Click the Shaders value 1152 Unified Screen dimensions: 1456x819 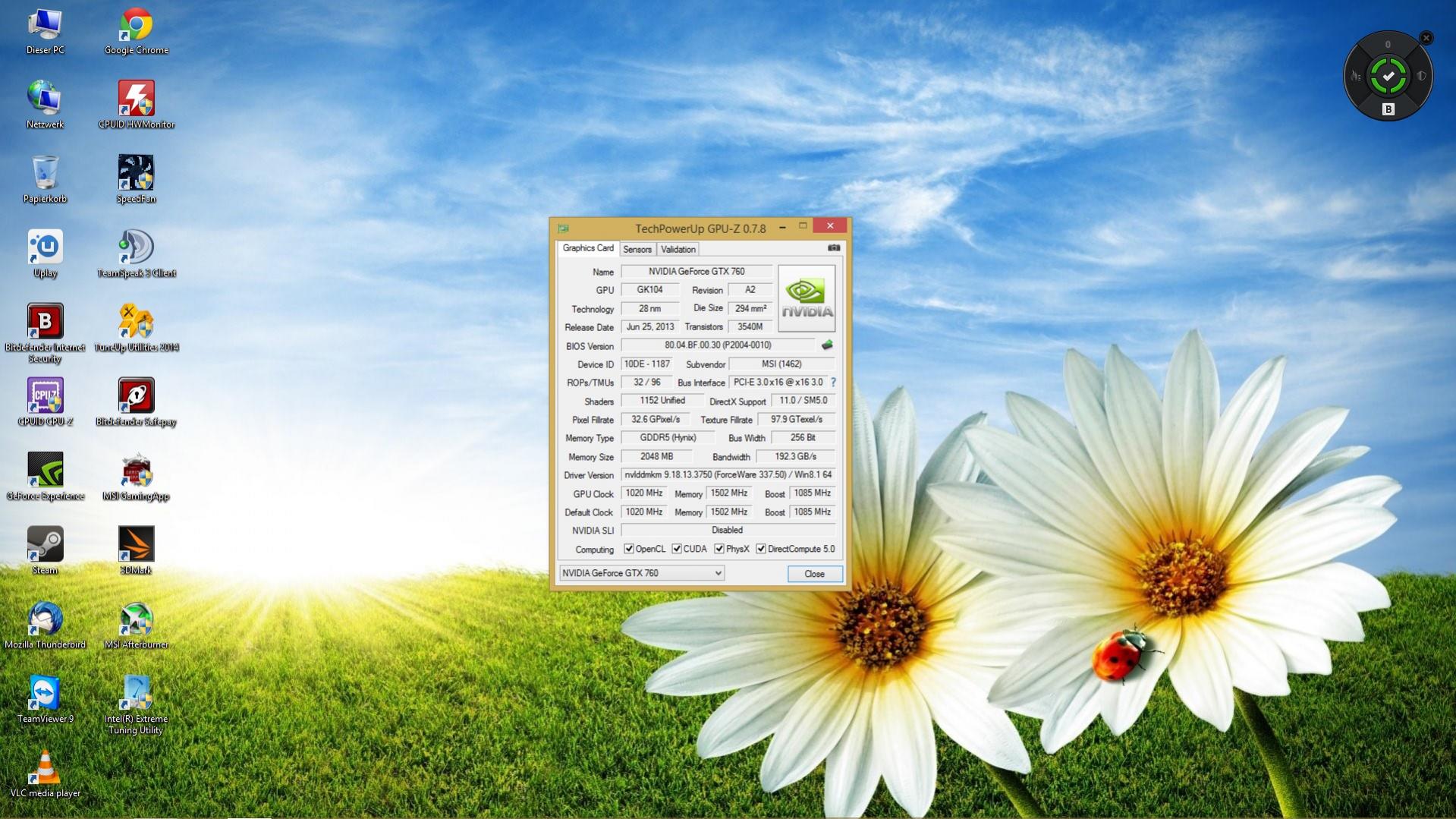point(662,400)
